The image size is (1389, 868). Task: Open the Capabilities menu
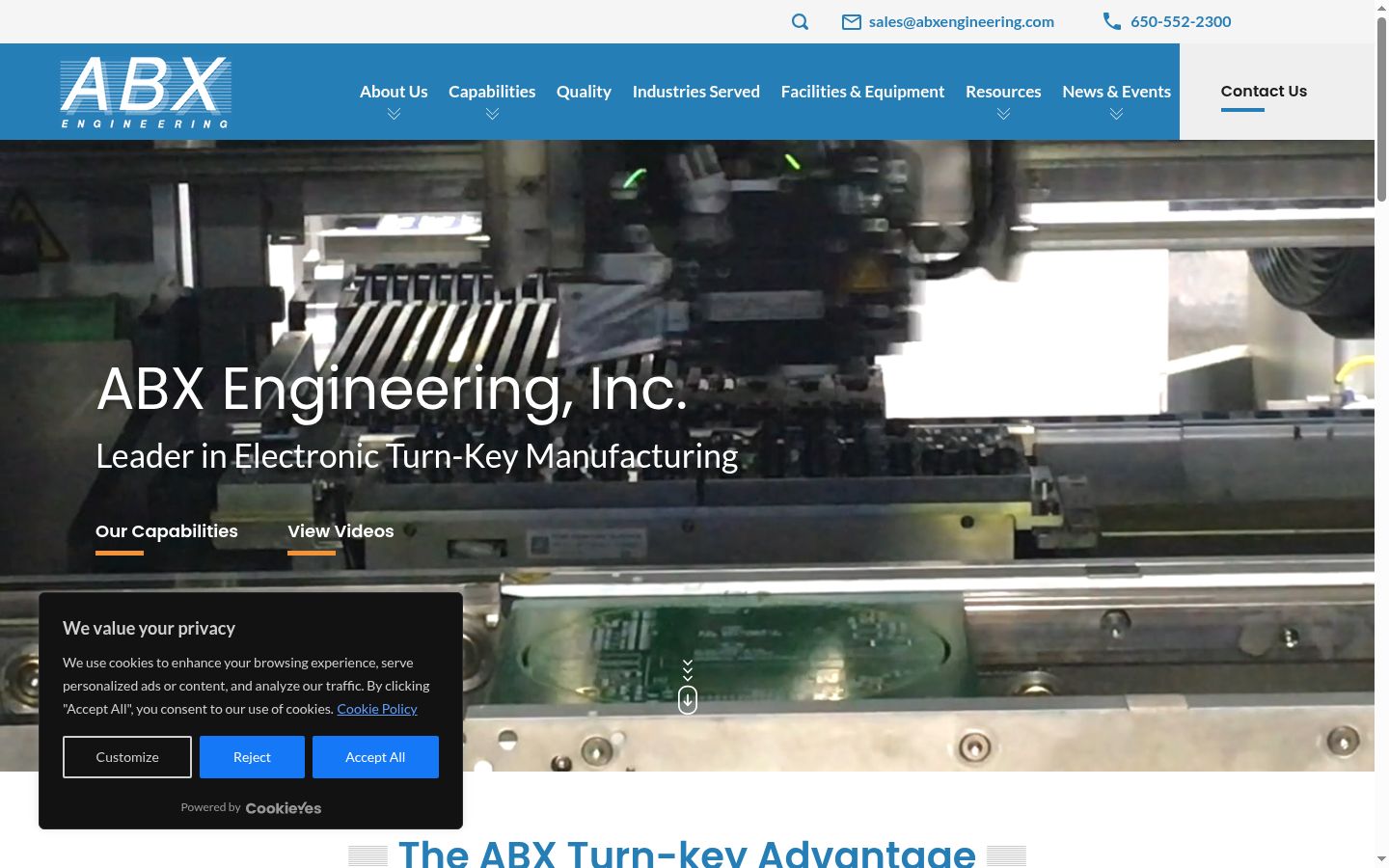pyautogui.click(x=492, y=92)
